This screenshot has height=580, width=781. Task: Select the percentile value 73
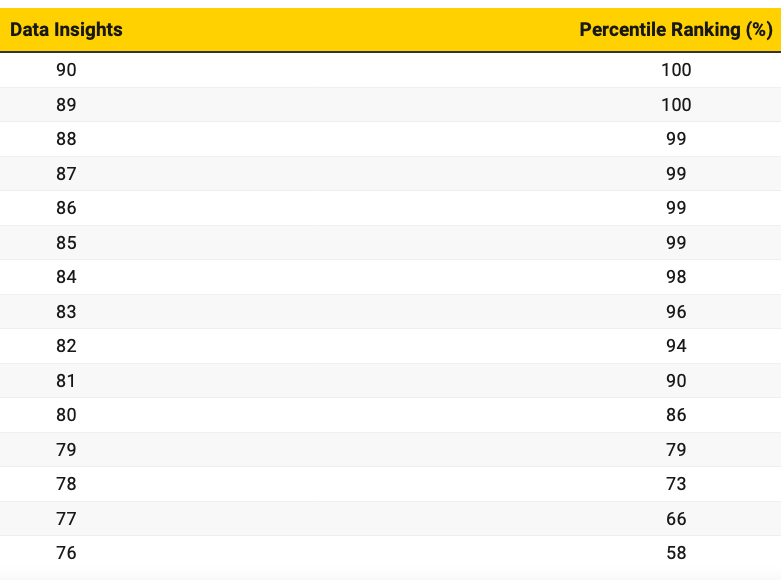(676, 484)
